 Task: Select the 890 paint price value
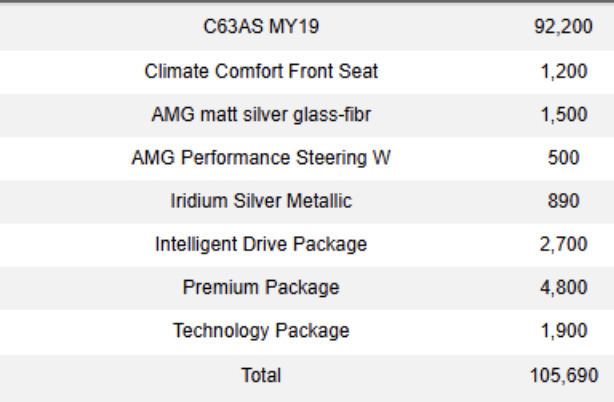[563, 201]
